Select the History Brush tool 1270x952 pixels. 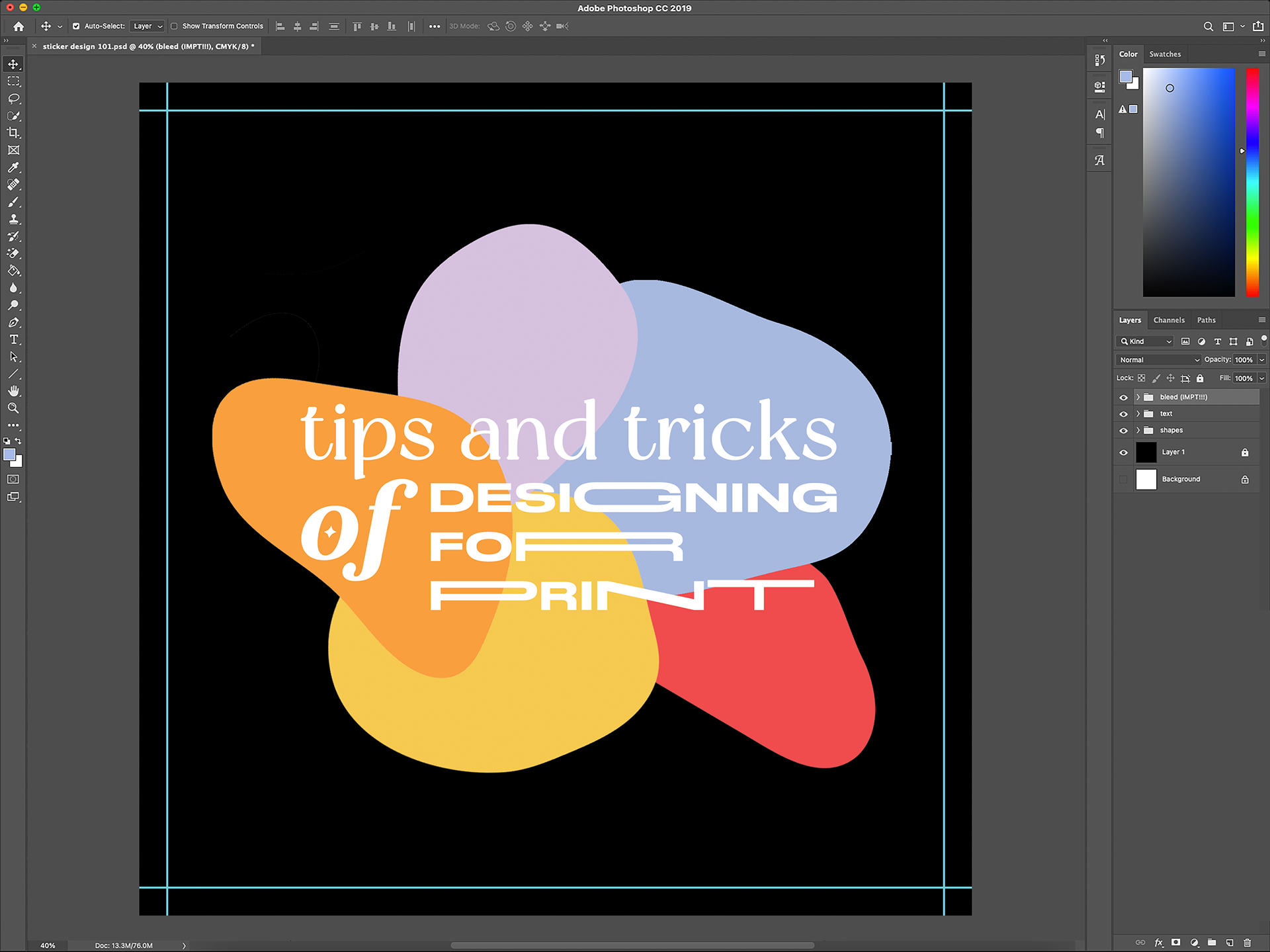click(x=13, y=236)
